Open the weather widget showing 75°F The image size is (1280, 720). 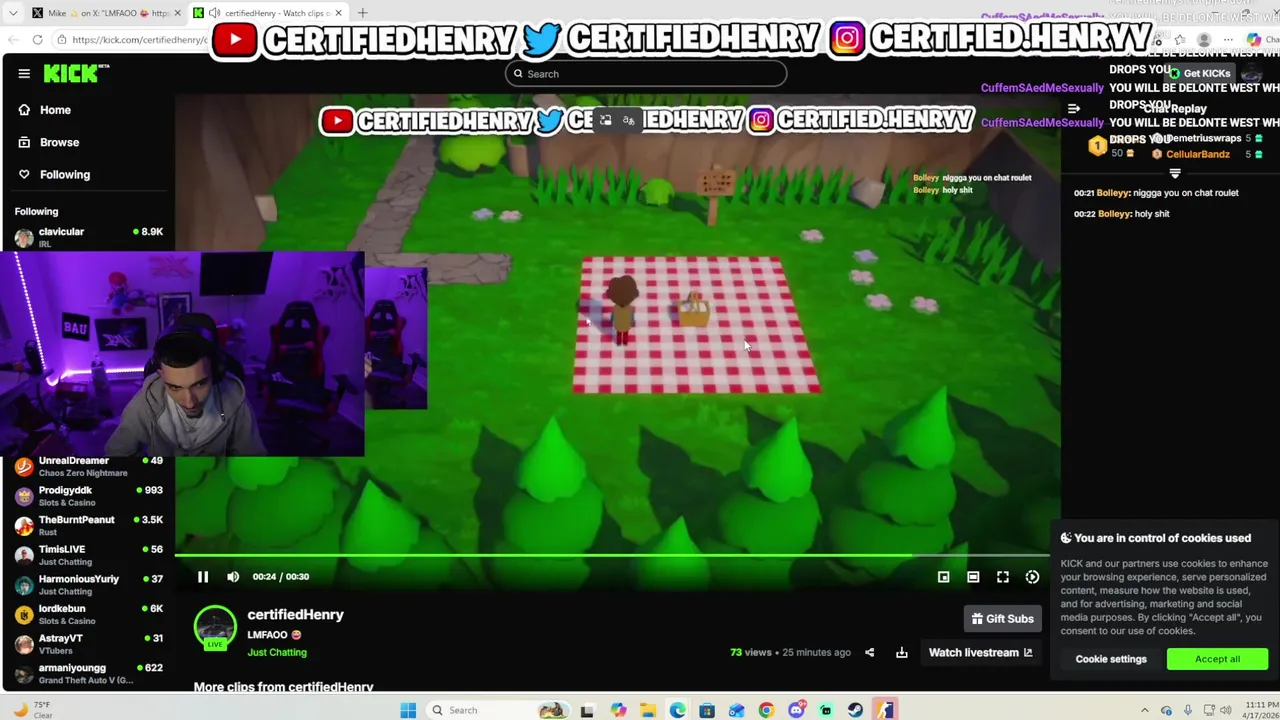(32, 710)
